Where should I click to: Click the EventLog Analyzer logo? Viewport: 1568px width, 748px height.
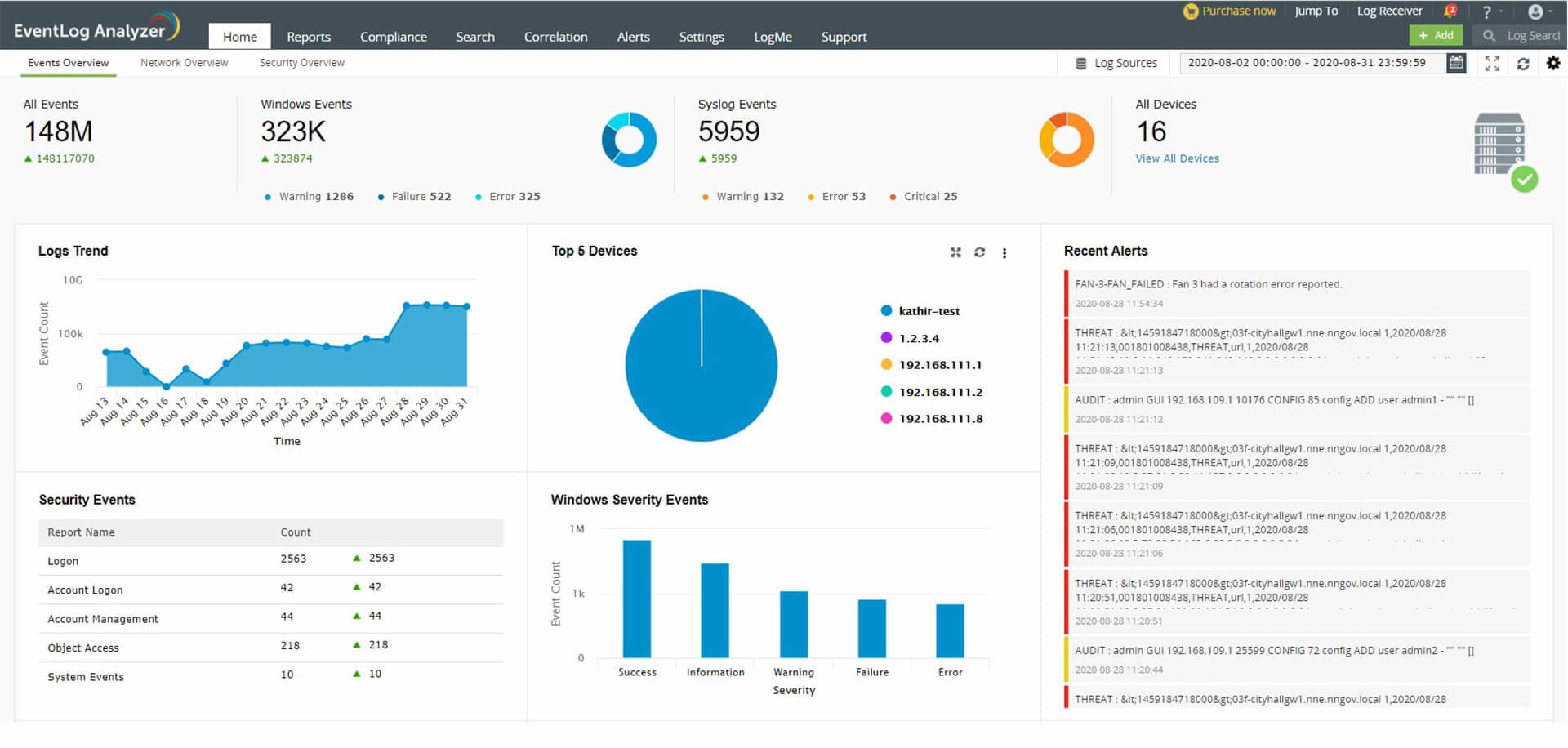(96, 29)
